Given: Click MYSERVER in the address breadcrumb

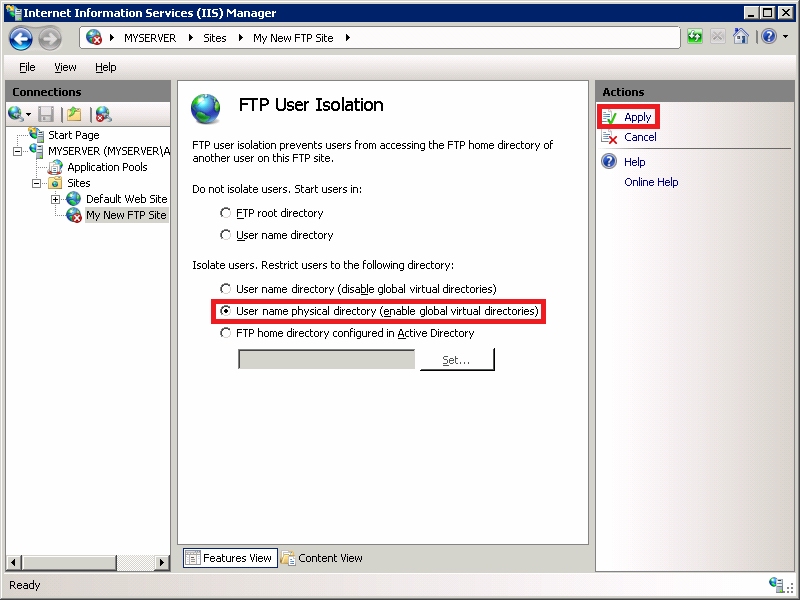Looking at the screenshot, I should [x=150, y=38].
